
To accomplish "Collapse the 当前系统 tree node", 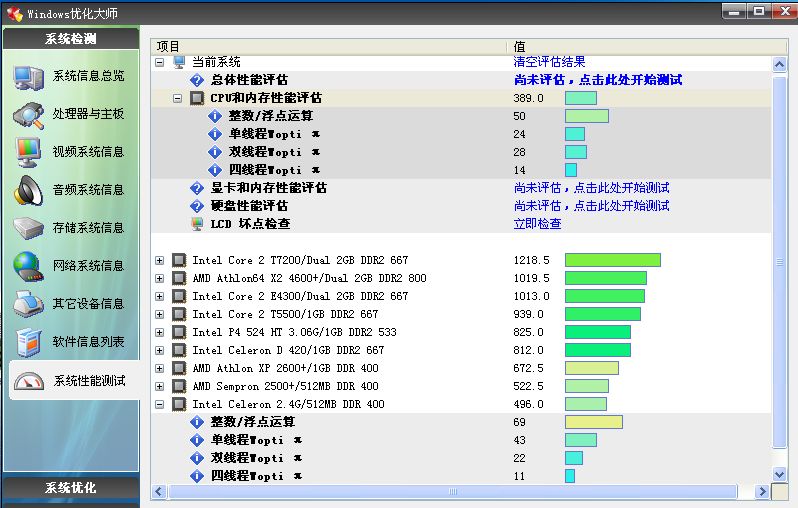I will tap(160, 62).
